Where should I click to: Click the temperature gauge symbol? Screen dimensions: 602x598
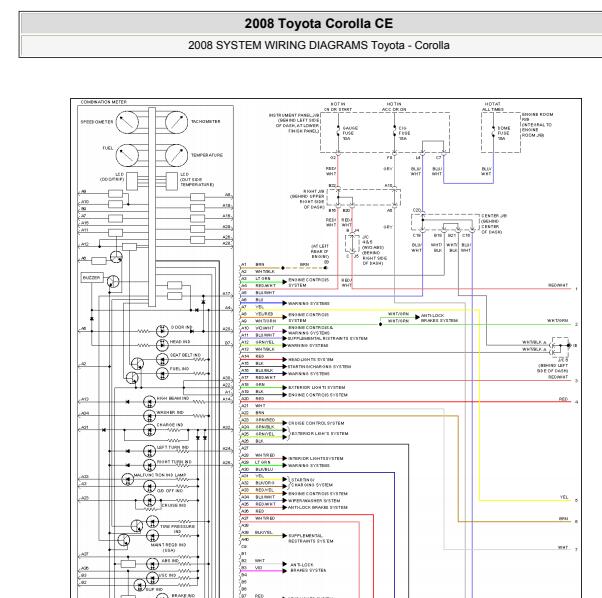pyautogui.click(x=176, y=155)
